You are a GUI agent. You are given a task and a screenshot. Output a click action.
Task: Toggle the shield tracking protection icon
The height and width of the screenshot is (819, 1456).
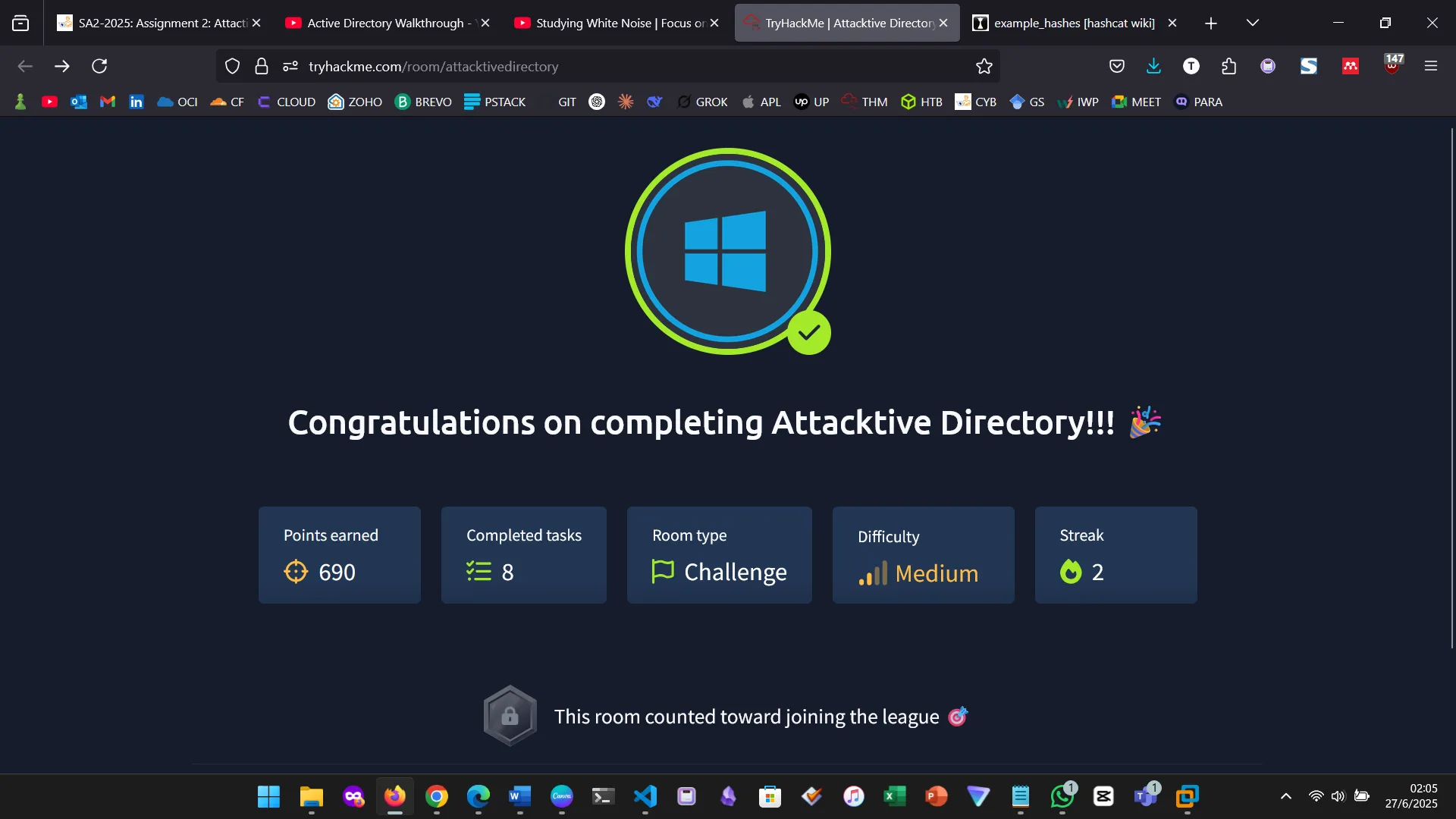coord(232,66)
